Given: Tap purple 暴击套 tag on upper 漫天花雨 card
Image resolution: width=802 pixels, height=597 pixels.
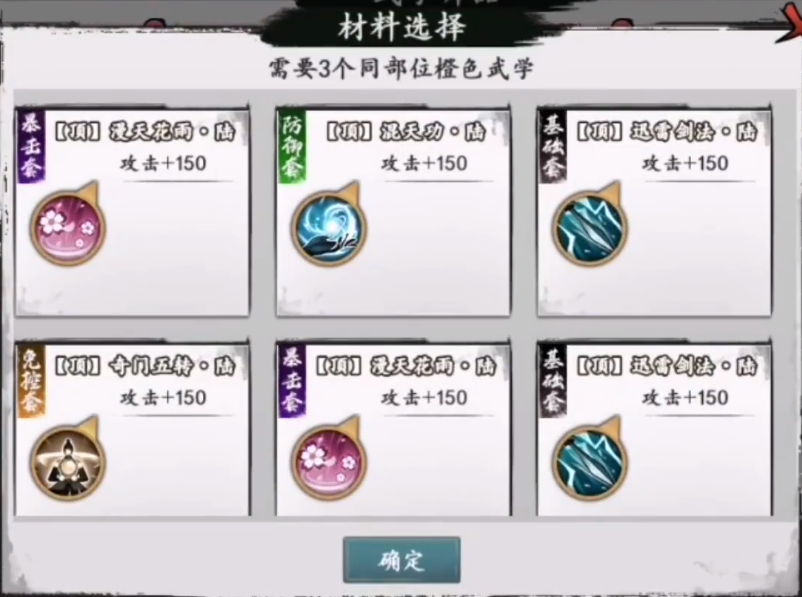Looking at the screenshot, I should (x=32, y=146).
